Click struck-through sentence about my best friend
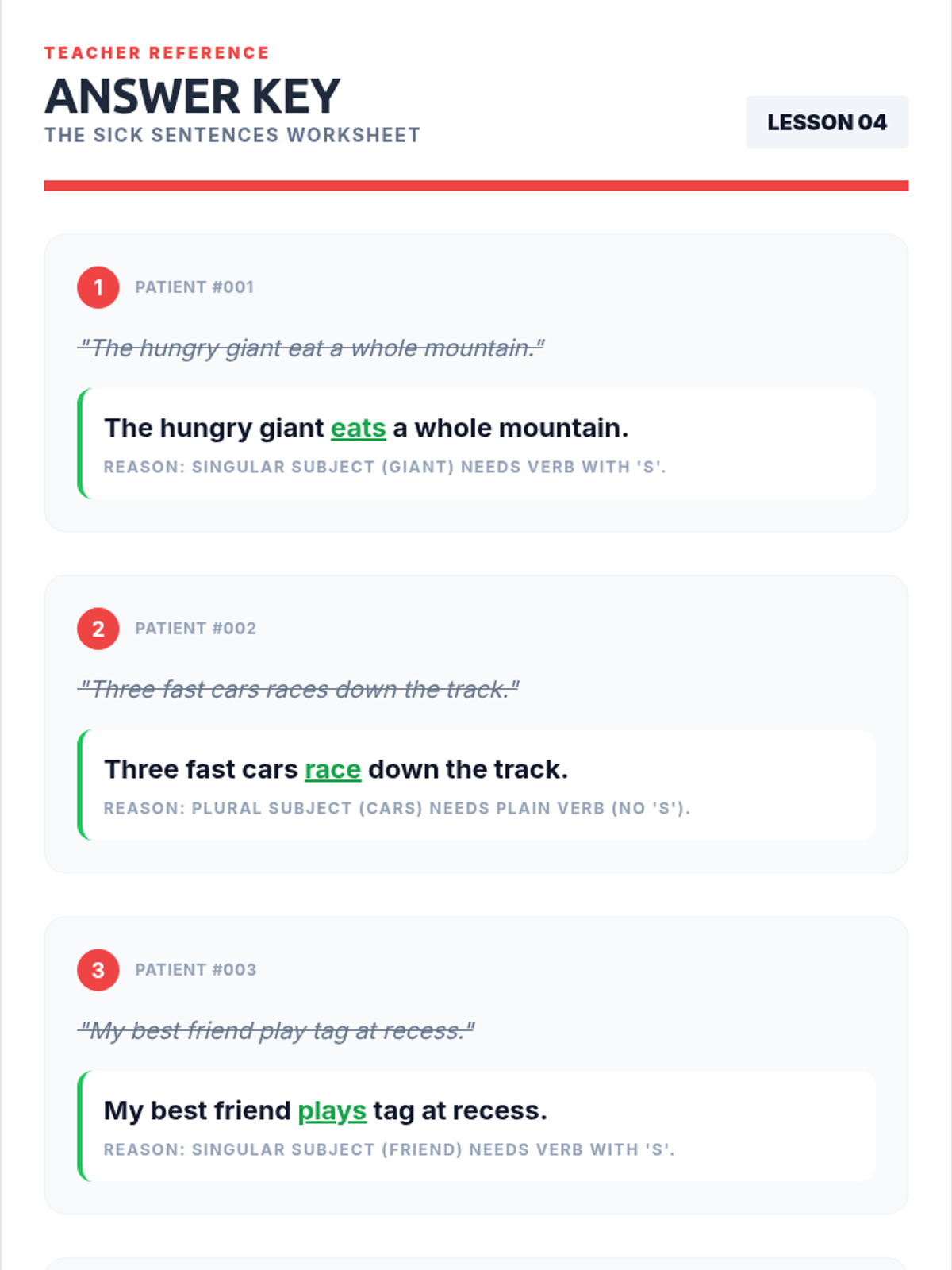The width and height of the screenshot is (952, 1270). (276, 1031)
